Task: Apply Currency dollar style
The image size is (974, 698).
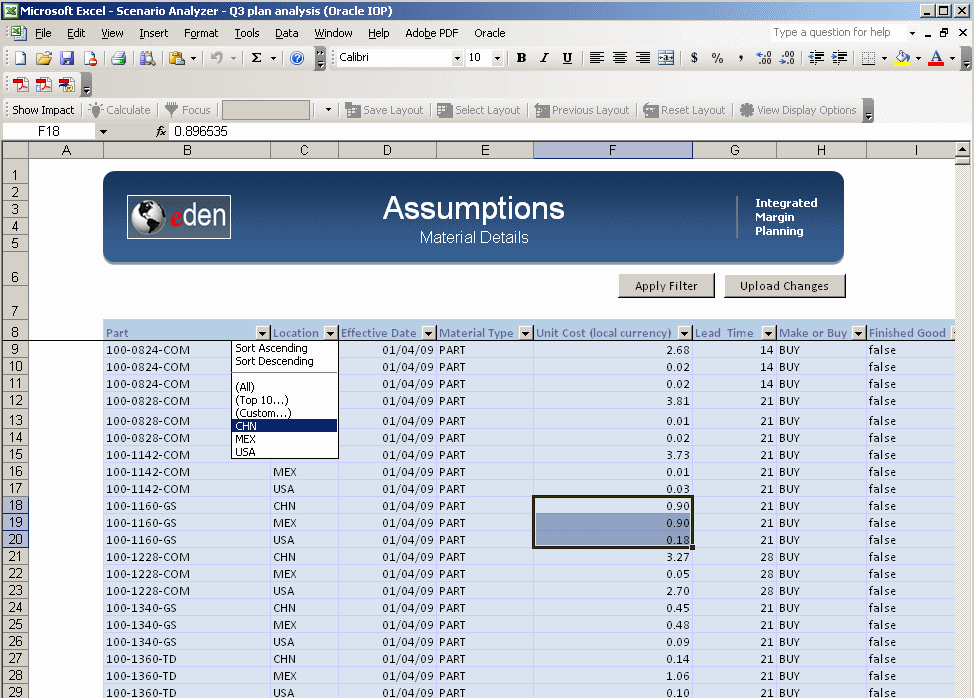Action: coord(694,58)
